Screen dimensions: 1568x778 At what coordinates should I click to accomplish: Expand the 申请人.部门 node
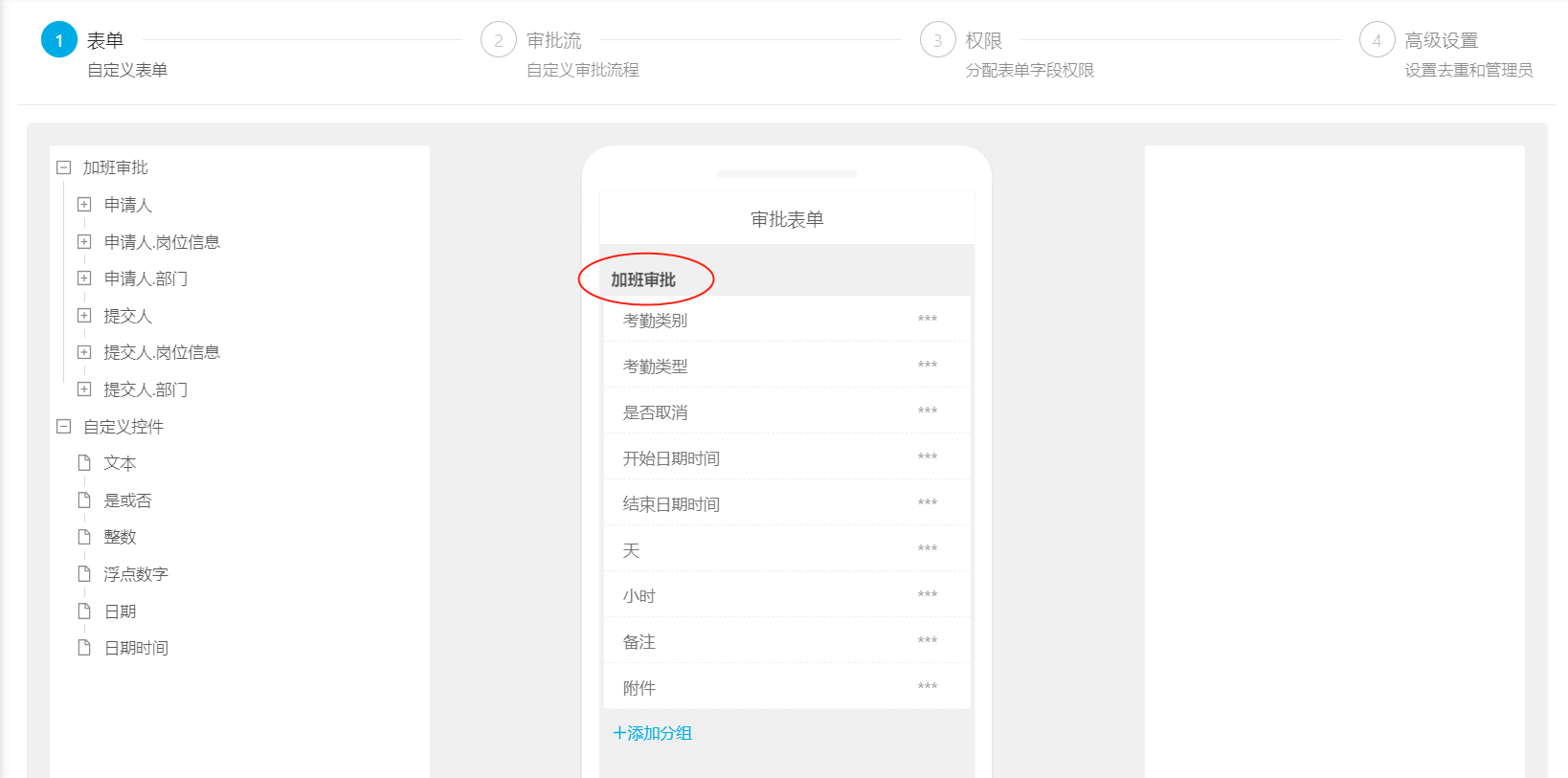[x=84, y=278]
